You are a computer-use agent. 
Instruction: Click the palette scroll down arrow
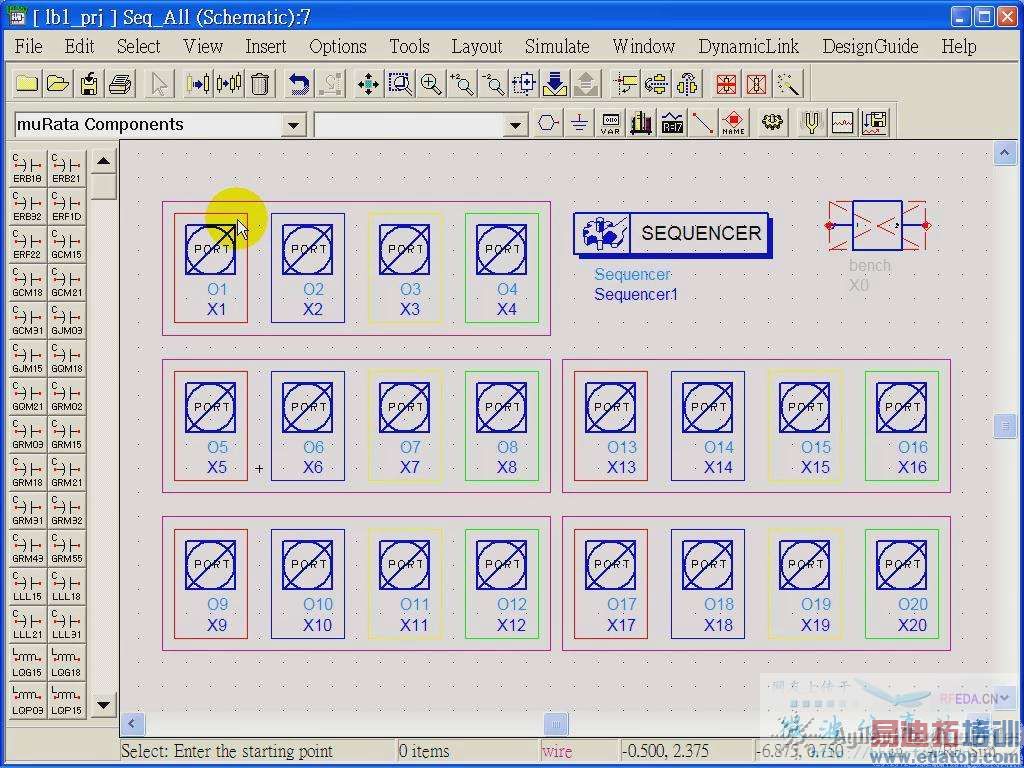tap(104, 705)
